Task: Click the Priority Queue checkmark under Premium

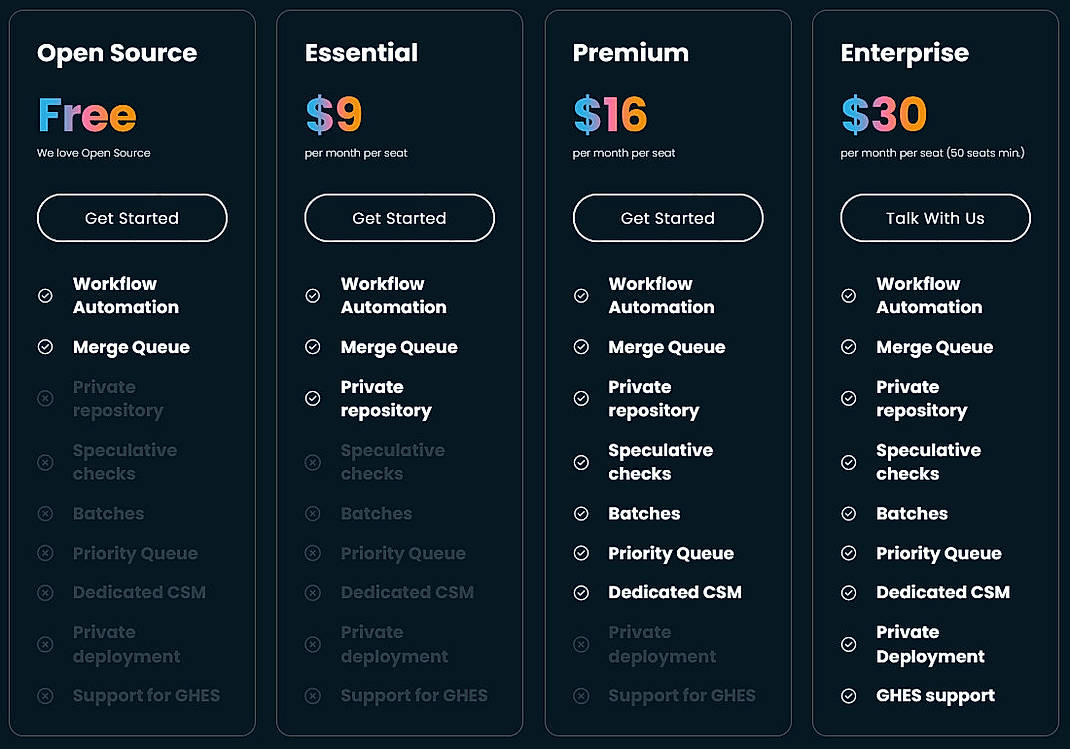Action: click(x=582, y=553)
